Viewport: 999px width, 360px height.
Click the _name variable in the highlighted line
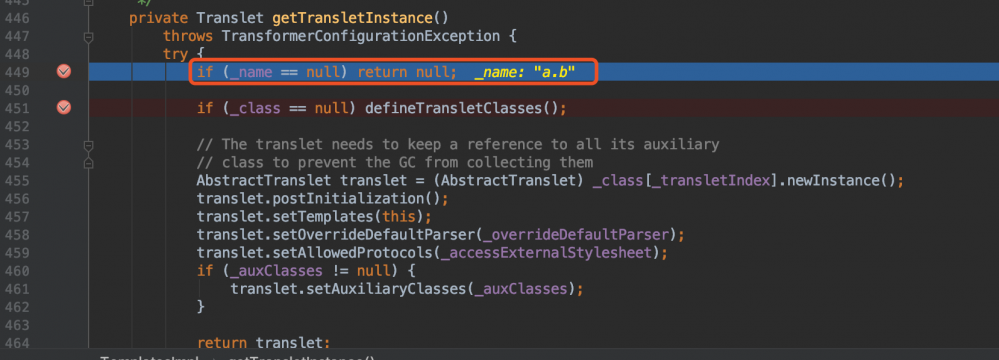click(251, 73)
